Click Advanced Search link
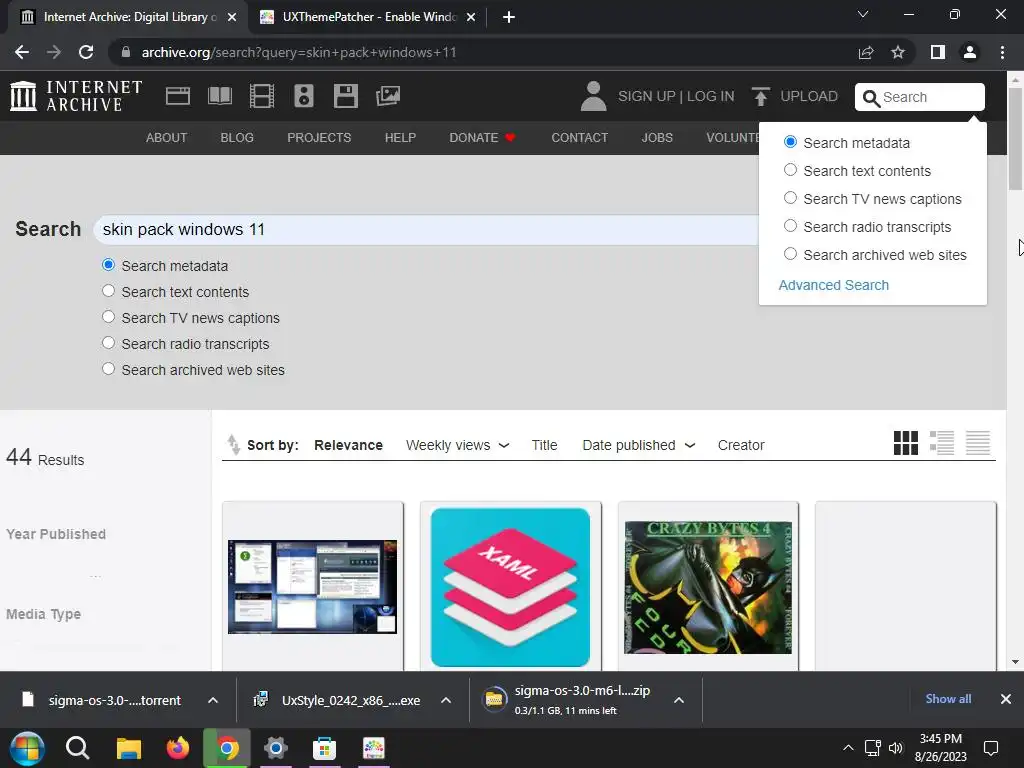1024x768 pixels. [833, 285]
